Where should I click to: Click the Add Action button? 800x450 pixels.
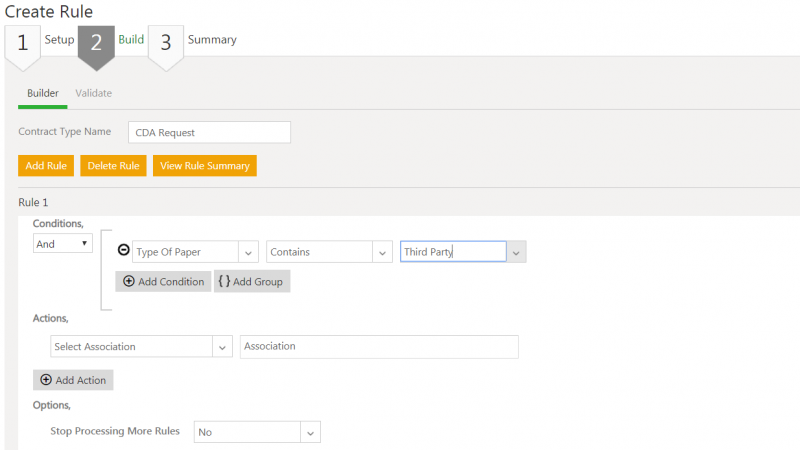coord(74,380)
